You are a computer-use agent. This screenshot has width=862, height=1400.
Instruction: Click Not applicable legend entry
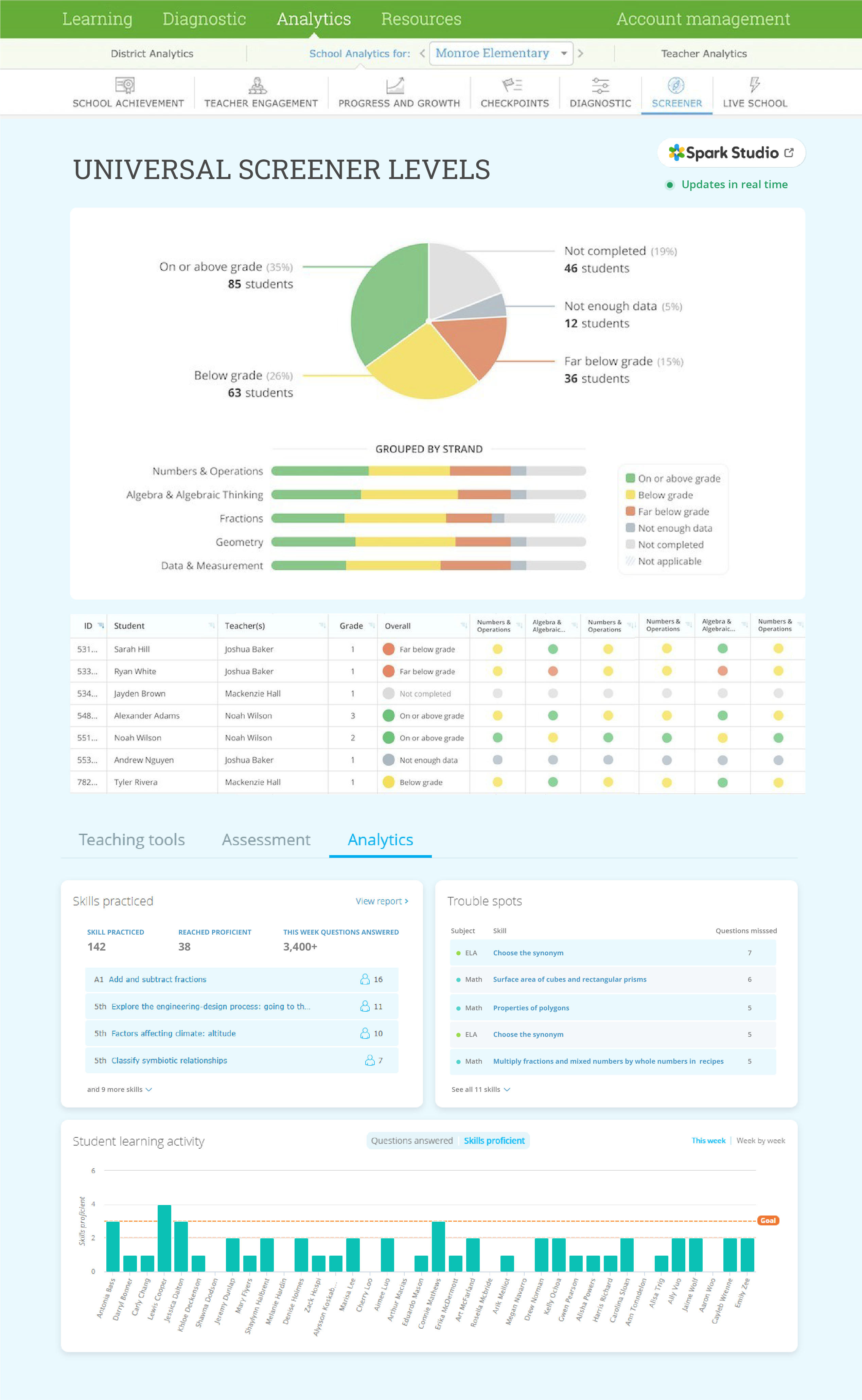coord(664,561)
